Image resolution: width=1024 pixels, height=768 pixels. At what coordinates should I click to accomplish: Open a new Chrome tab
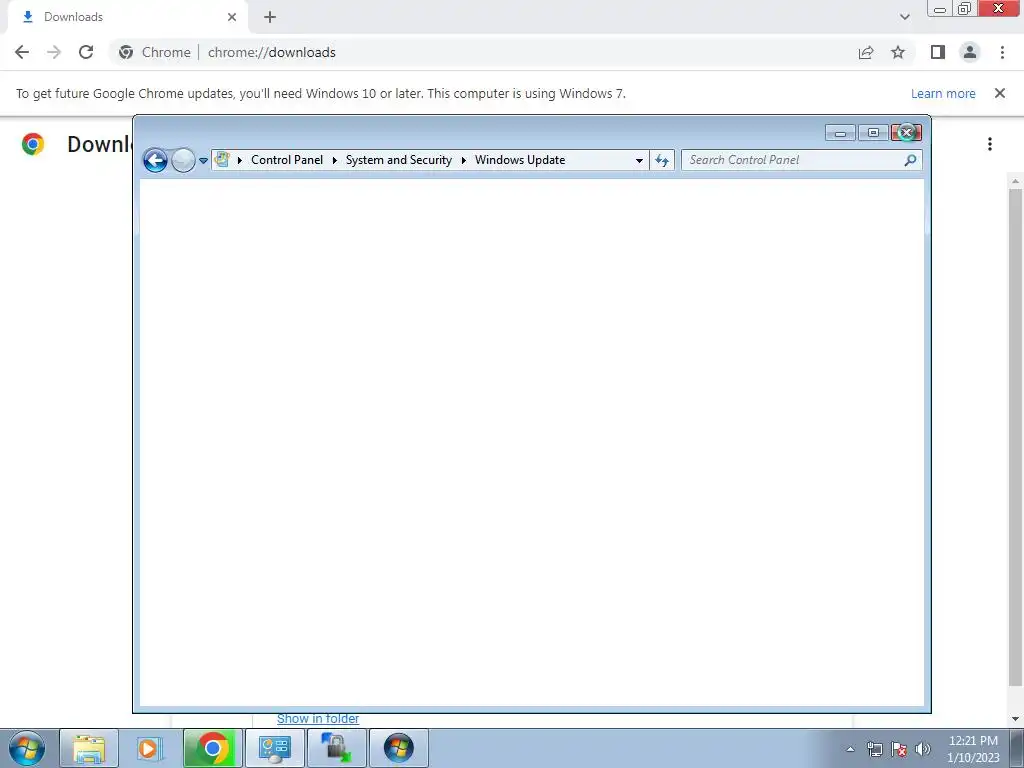[270, 17]
